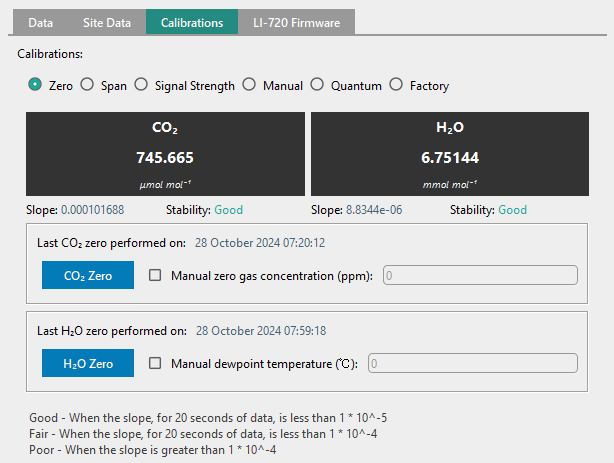
Task: Click the CO₂ slope value 0.000101688
Action: 92,210
